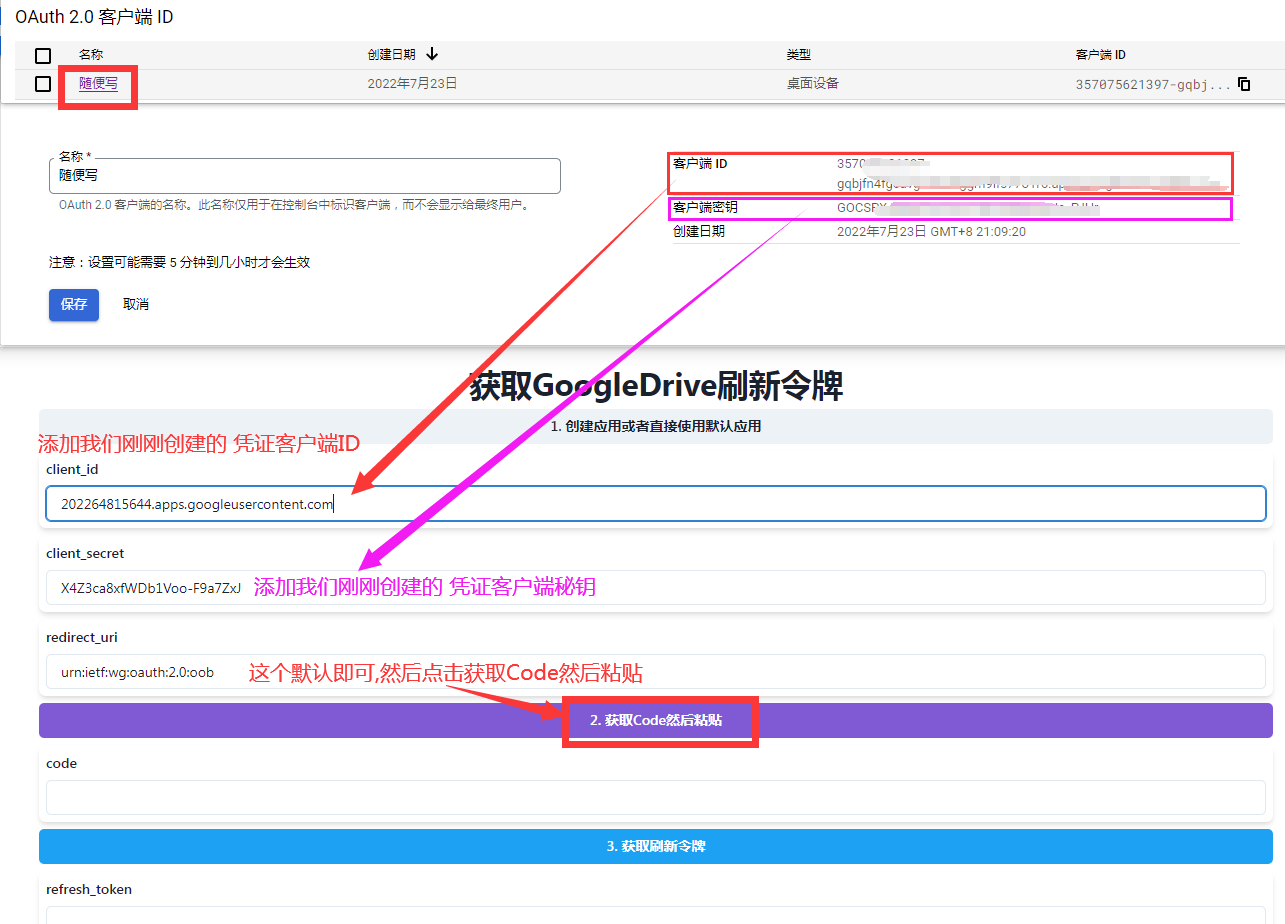Focus the refresh_token output field

coord(655,914)
